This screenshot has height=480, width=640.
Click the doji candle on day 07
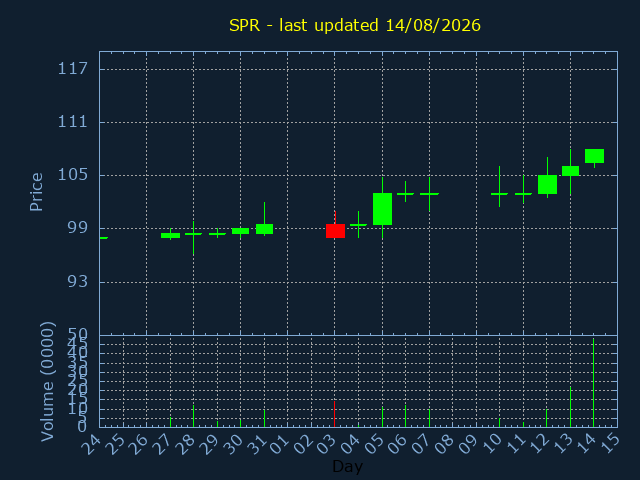(x=429, y=194)
